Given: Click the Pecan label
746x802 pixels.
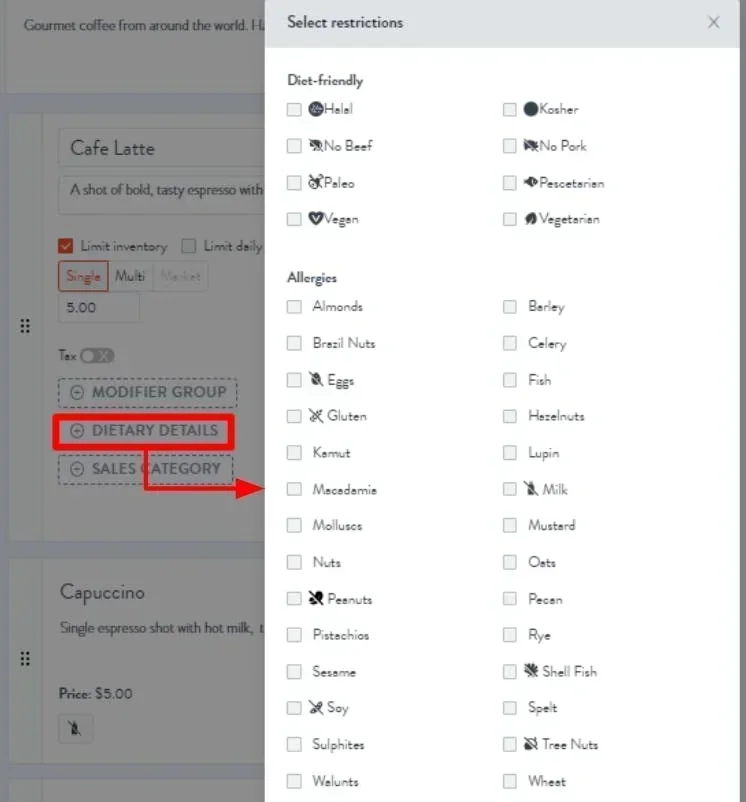Looking at the screenshot, I should point(545,599).
